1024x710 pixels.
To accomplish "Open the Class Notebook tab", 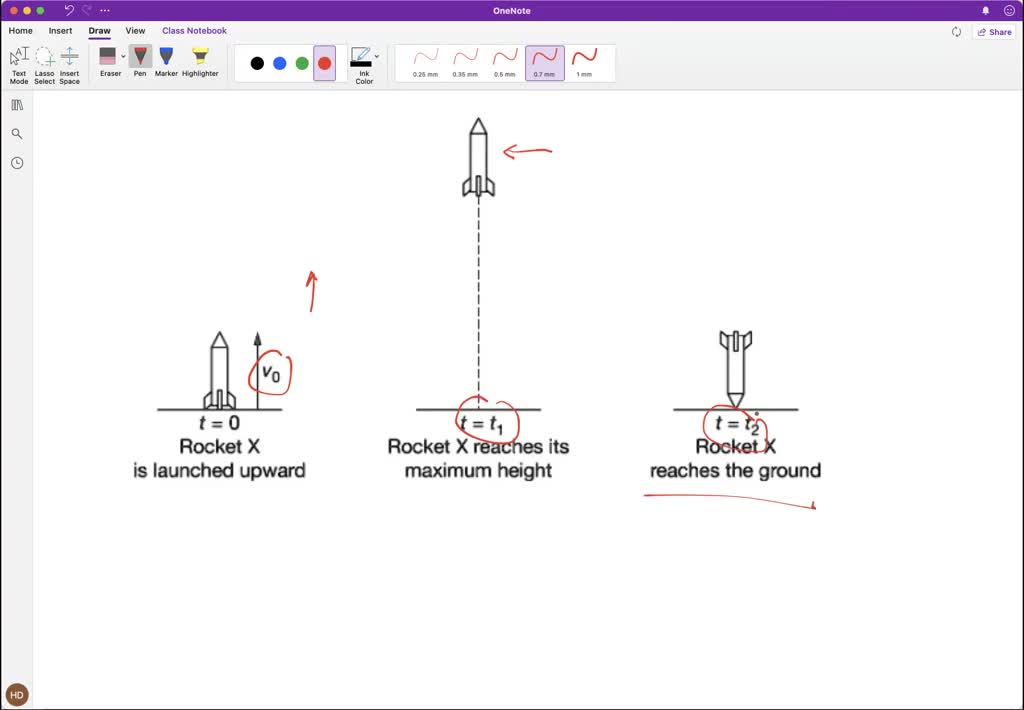I will [194, 31].
